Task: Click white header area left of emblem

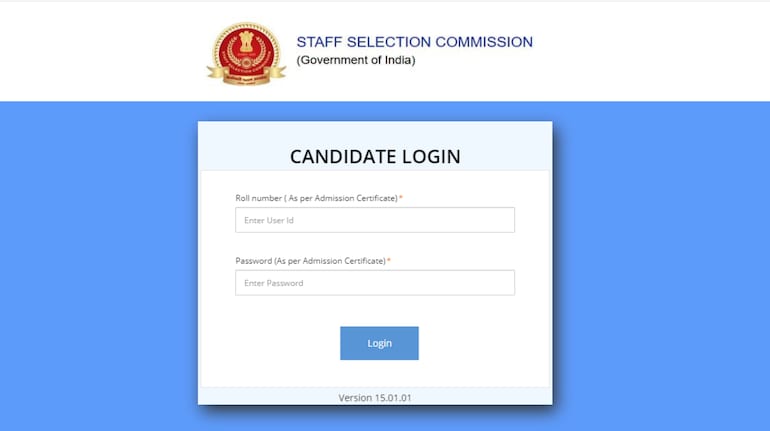Action: (x=100, y=50)
